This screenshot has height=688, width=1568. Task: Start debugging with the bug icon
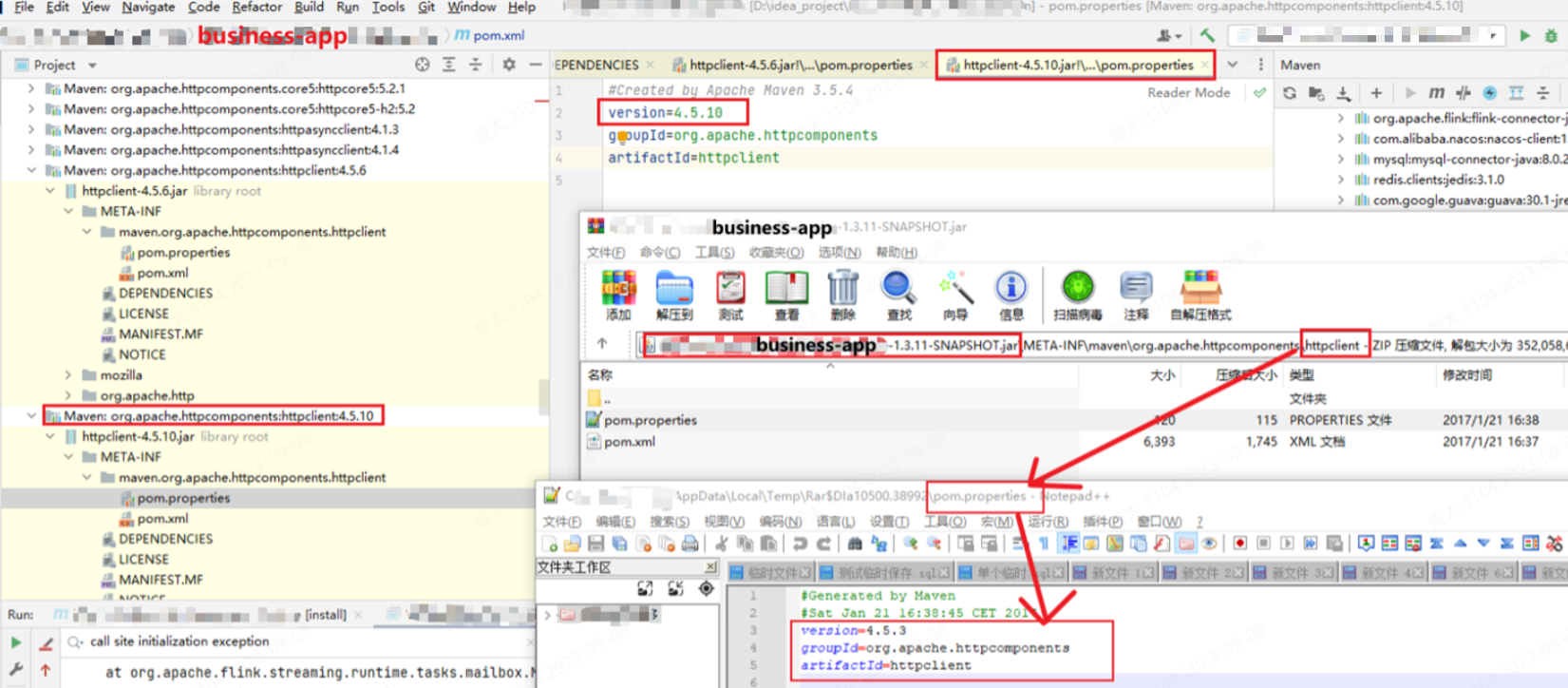[x=1551, y=35]
